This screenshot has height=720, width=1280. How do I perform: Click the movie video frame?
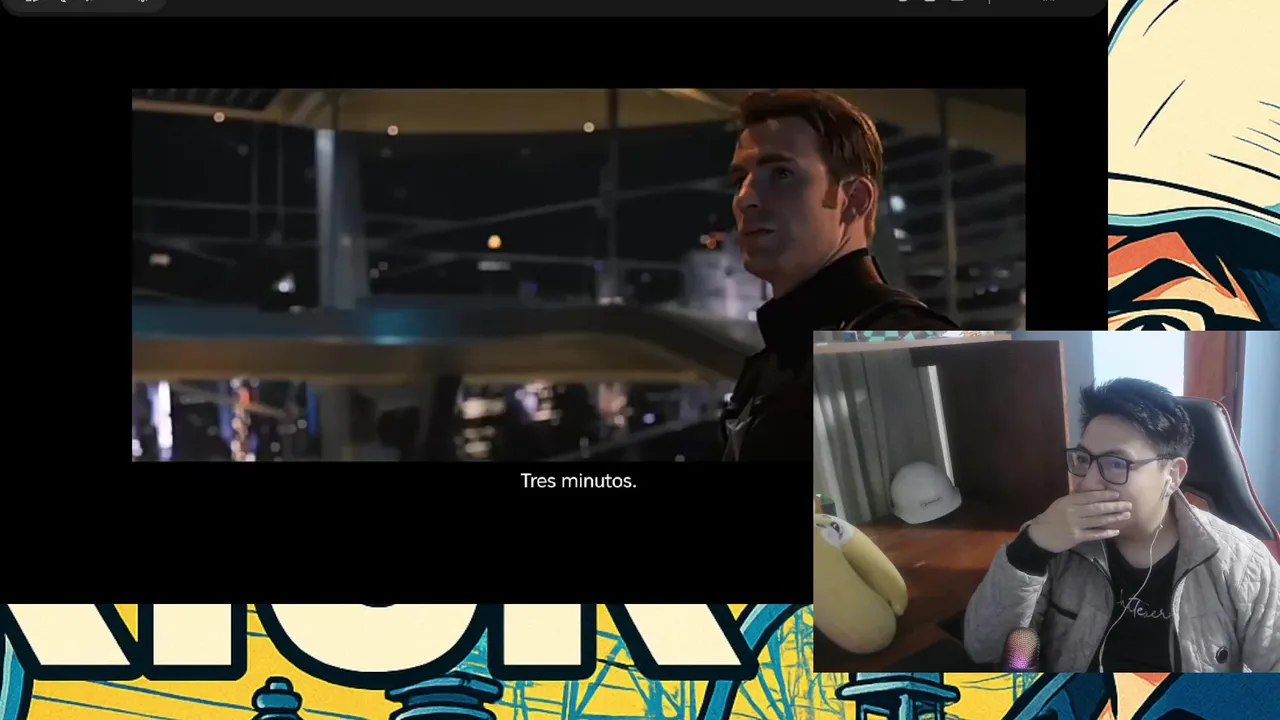(578, 275)
